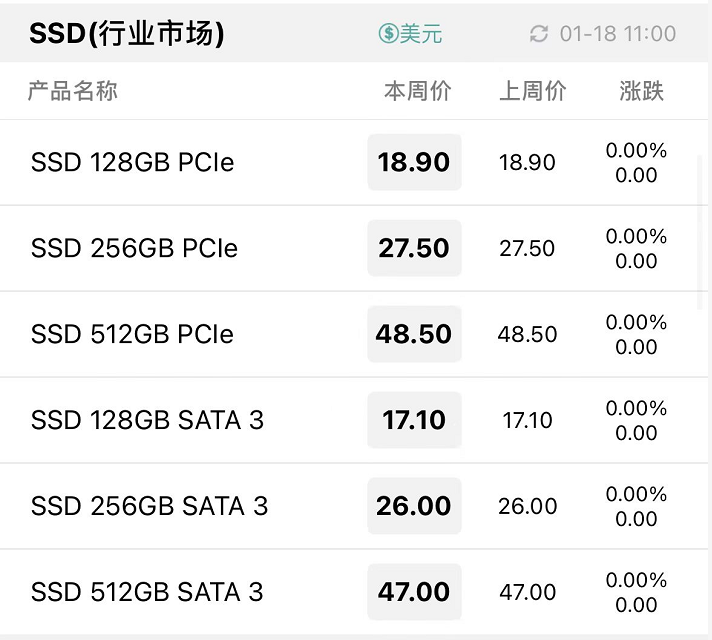
Task: Click the 产品名称 column header
Action: (73, 90)
